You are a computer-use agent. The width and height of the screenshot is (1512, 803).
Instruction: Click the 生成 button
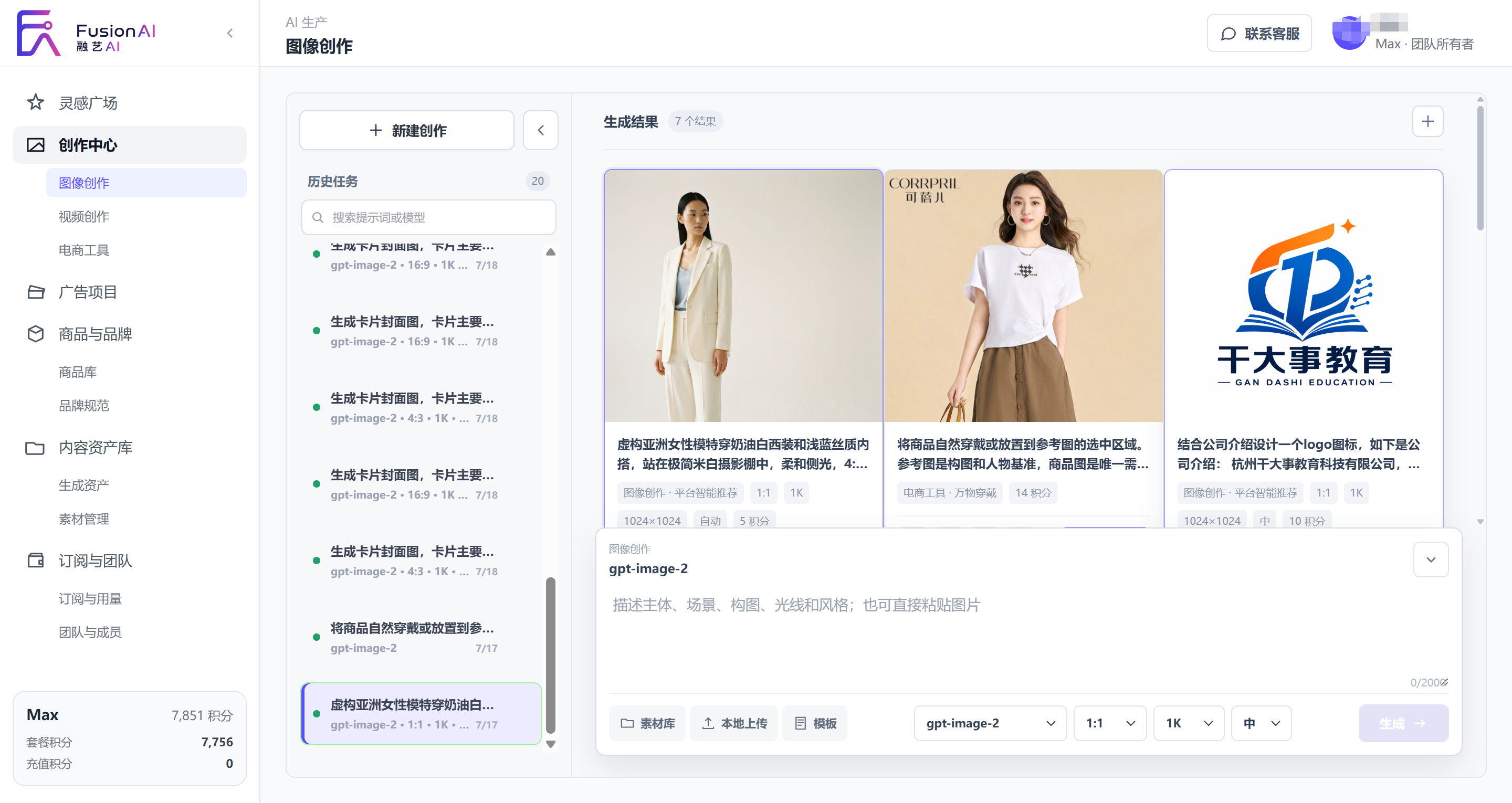(1403, 723)
